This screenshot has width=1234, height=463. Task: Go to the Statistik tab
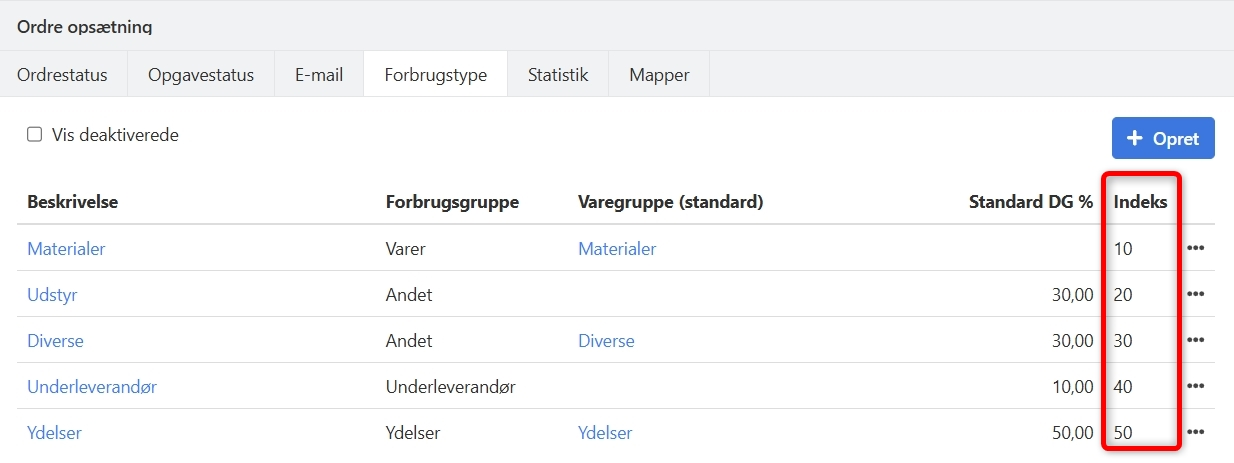pos(558,75)
